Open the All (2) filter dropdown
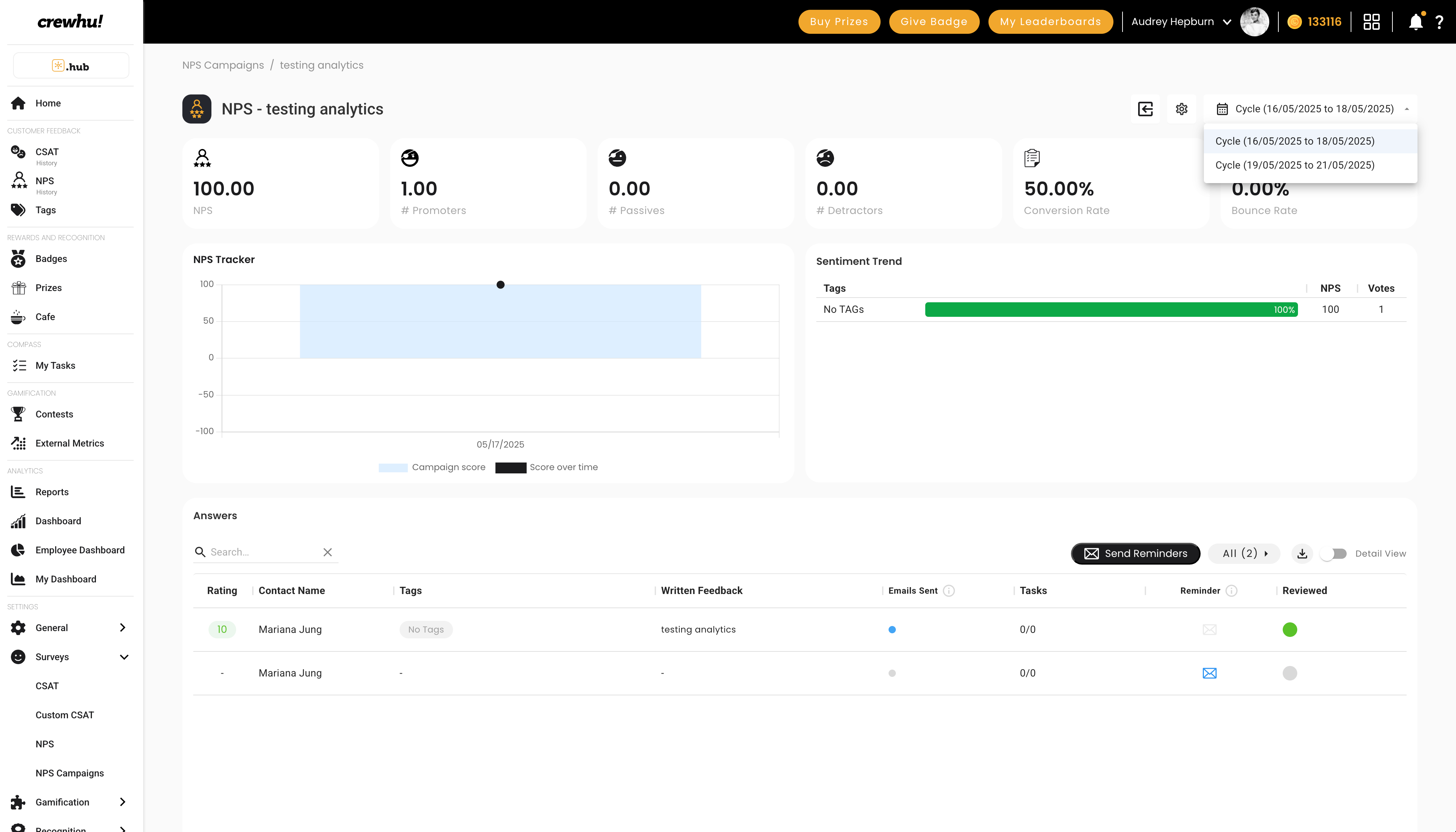 click(1243, 553)
